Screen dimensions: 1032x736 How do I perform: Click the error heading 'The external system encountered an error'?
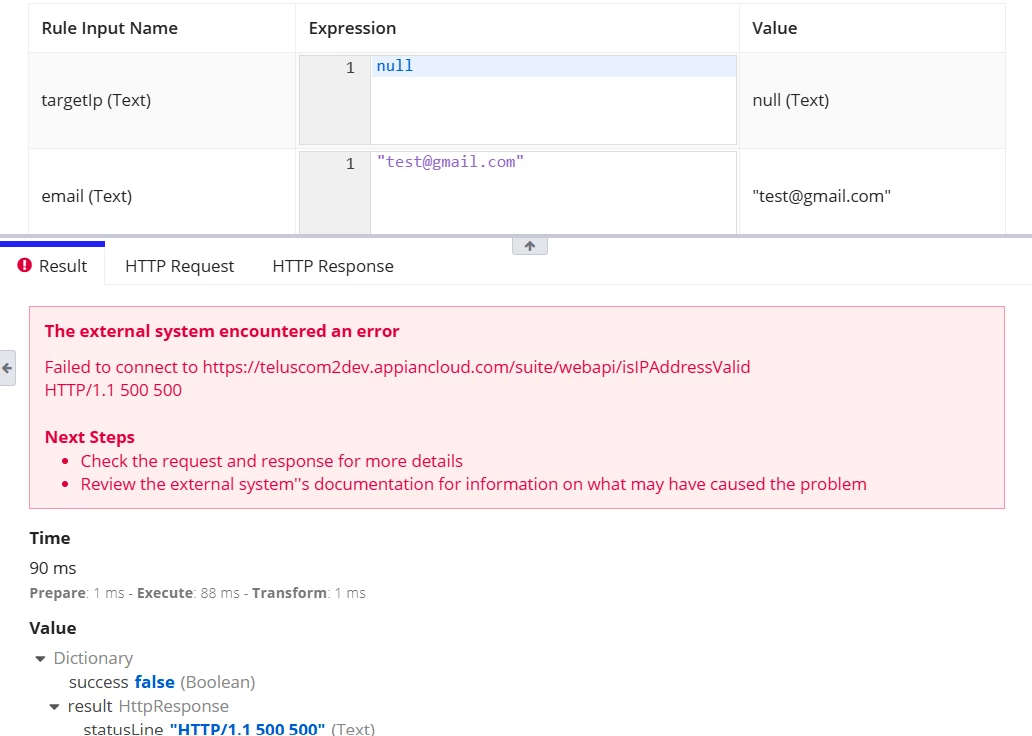pyautogui.click(x=222, y=331)
